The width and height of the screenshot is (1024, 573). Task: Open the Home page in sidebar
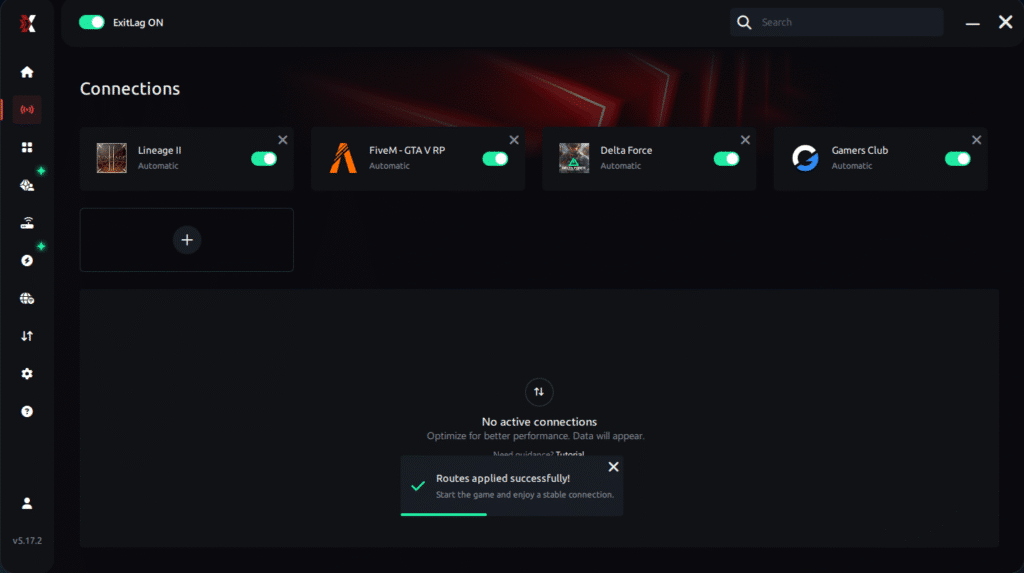(x=27, y=72)
